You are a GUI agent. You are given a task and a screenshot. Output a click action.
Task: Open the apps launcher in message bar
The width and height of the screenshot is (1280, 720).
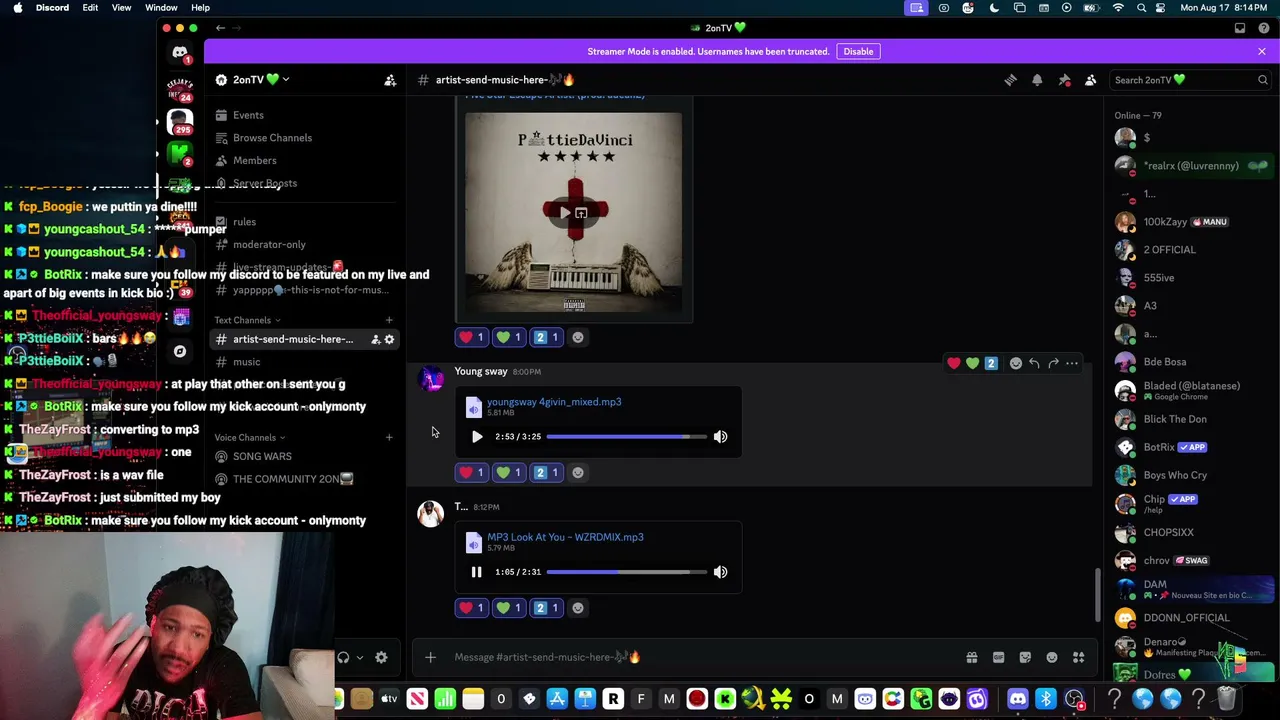tap(1078, 657)
